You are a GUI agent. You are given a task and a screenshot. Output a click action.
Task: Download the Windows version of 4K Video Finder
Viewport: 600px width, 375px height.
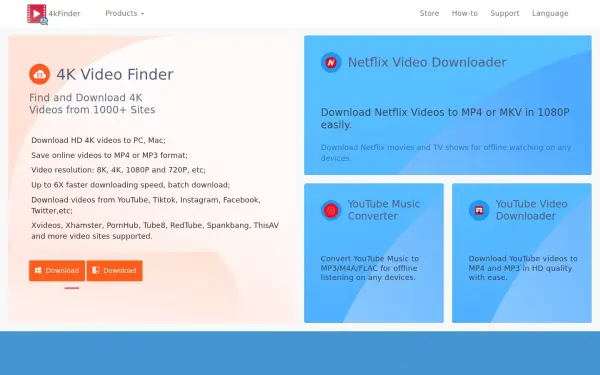57,271
